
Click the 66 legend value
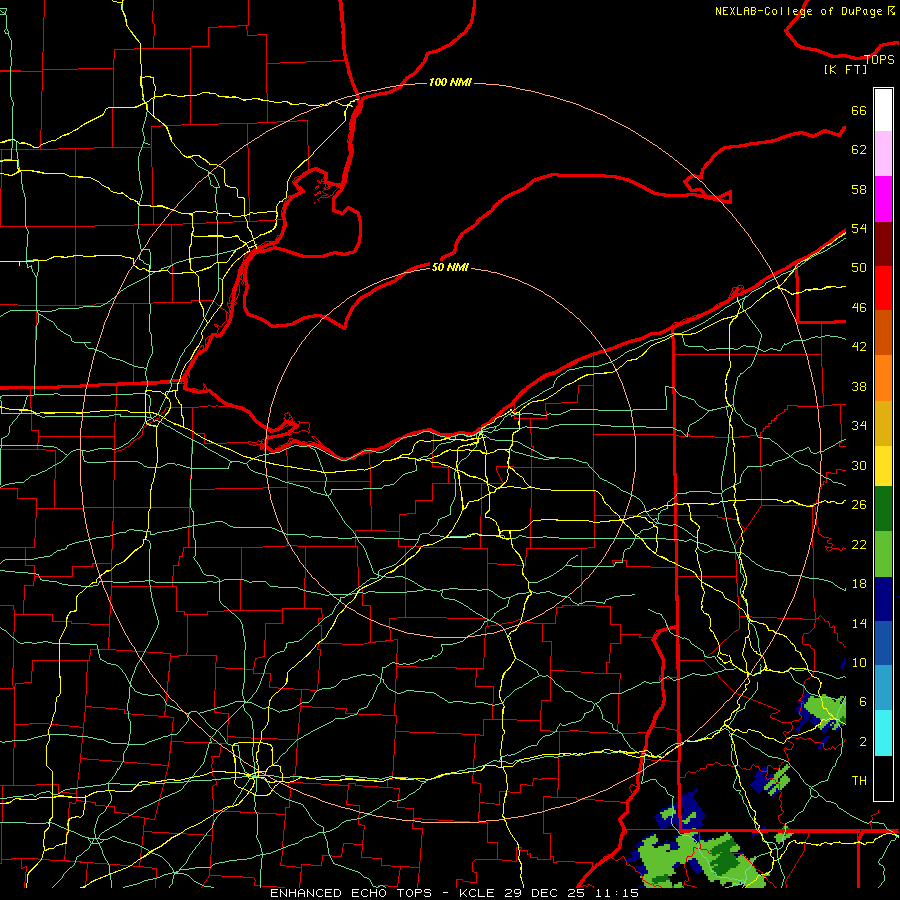point(859,111)
